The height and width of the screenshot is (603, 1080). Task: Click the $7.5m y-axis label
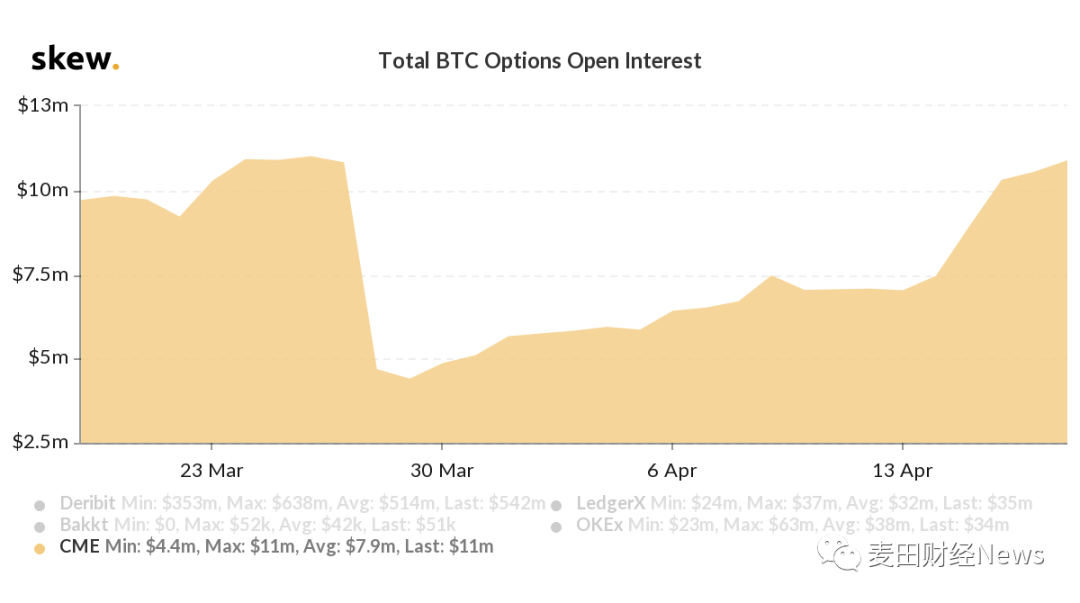40,274
